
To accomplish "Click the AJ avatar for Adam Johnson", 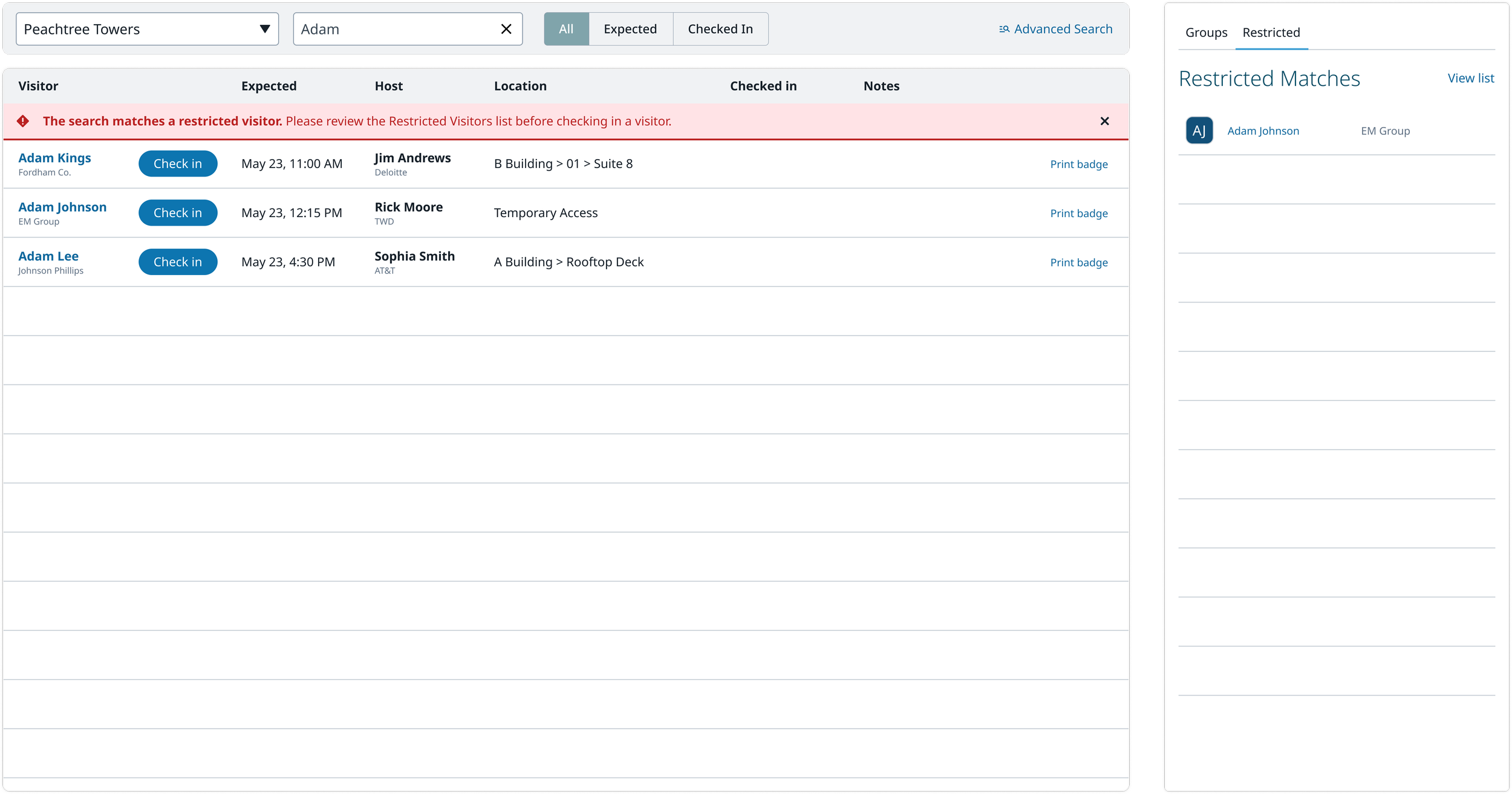I will [1199, 131].
